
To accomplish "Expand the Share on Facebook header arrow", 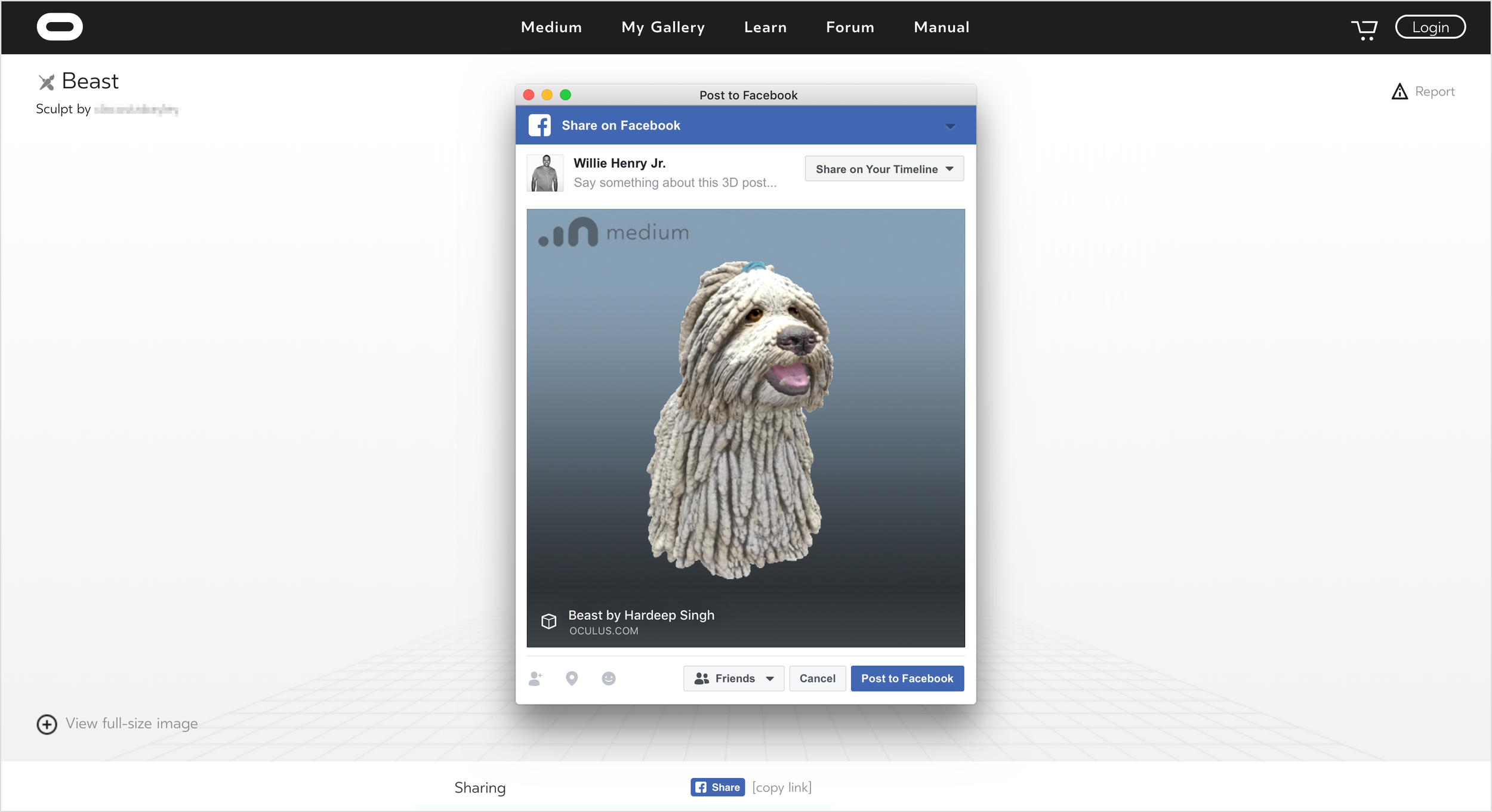I will (x=950, y=126).
